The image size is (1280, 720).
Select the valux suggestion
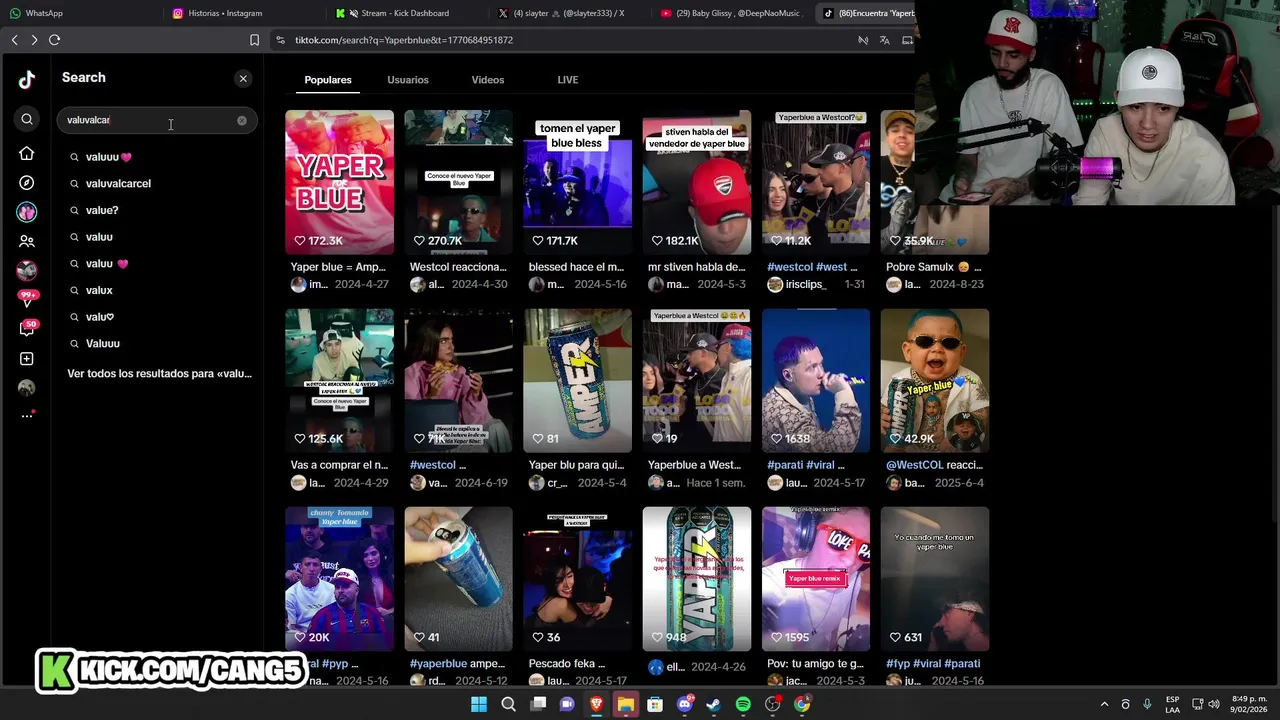point(99,290)
